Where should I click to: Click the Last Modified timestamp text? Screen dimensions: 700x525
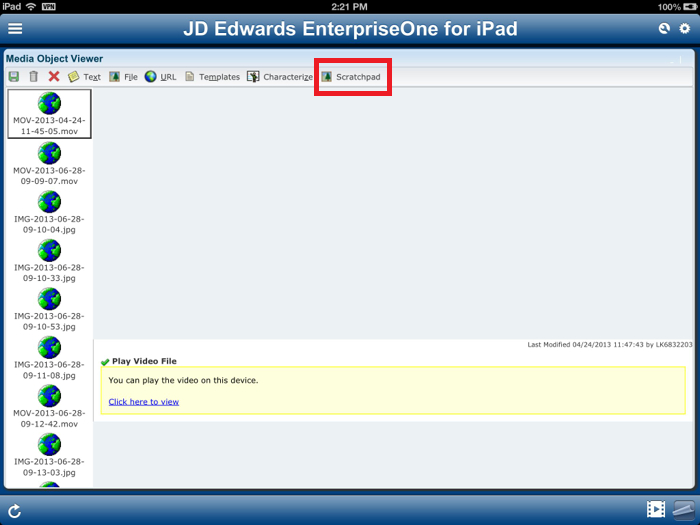610,345
